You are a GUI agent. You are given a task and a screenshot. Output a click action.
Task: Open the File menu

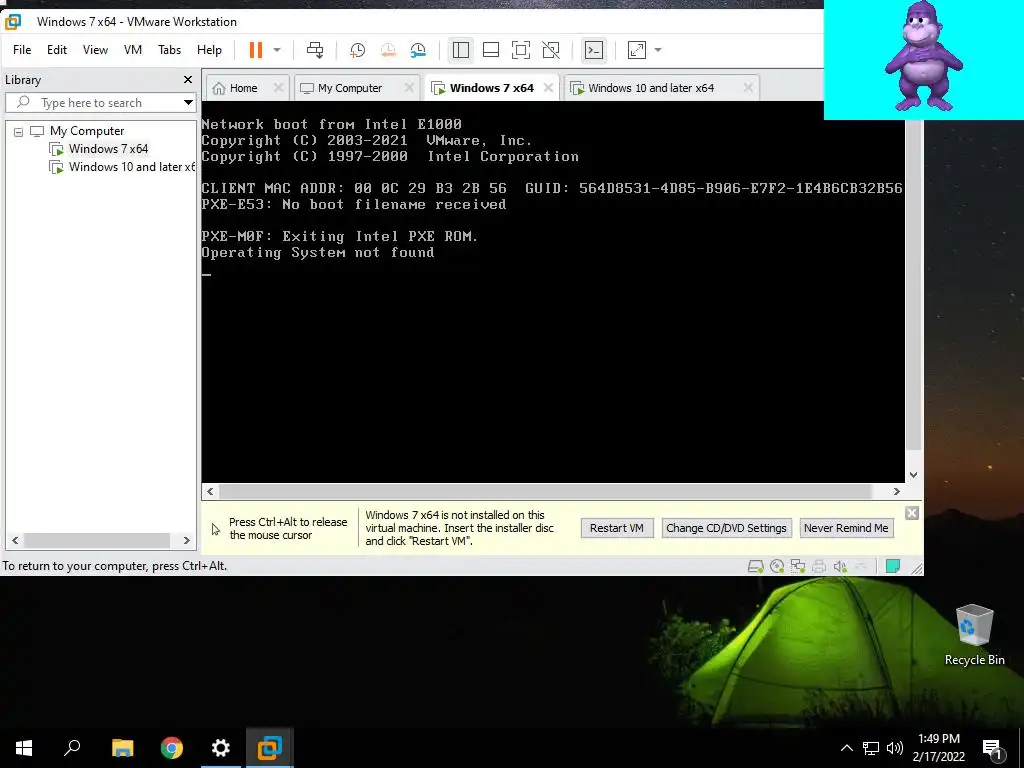pyautogui.click(x=22, y=50)
